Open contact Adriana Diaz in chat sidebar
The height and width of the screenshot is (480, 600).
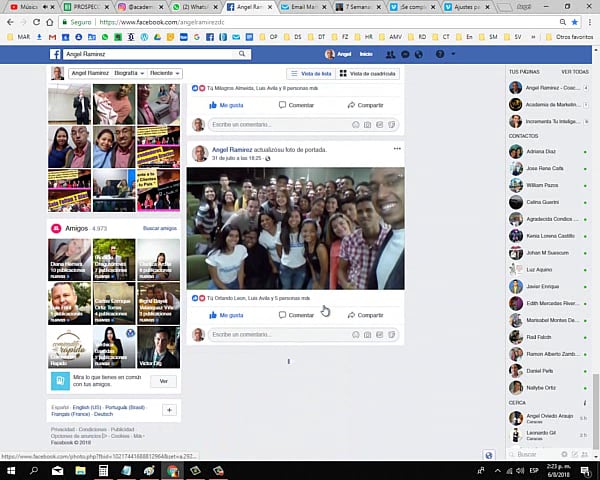tap(548, 152)
